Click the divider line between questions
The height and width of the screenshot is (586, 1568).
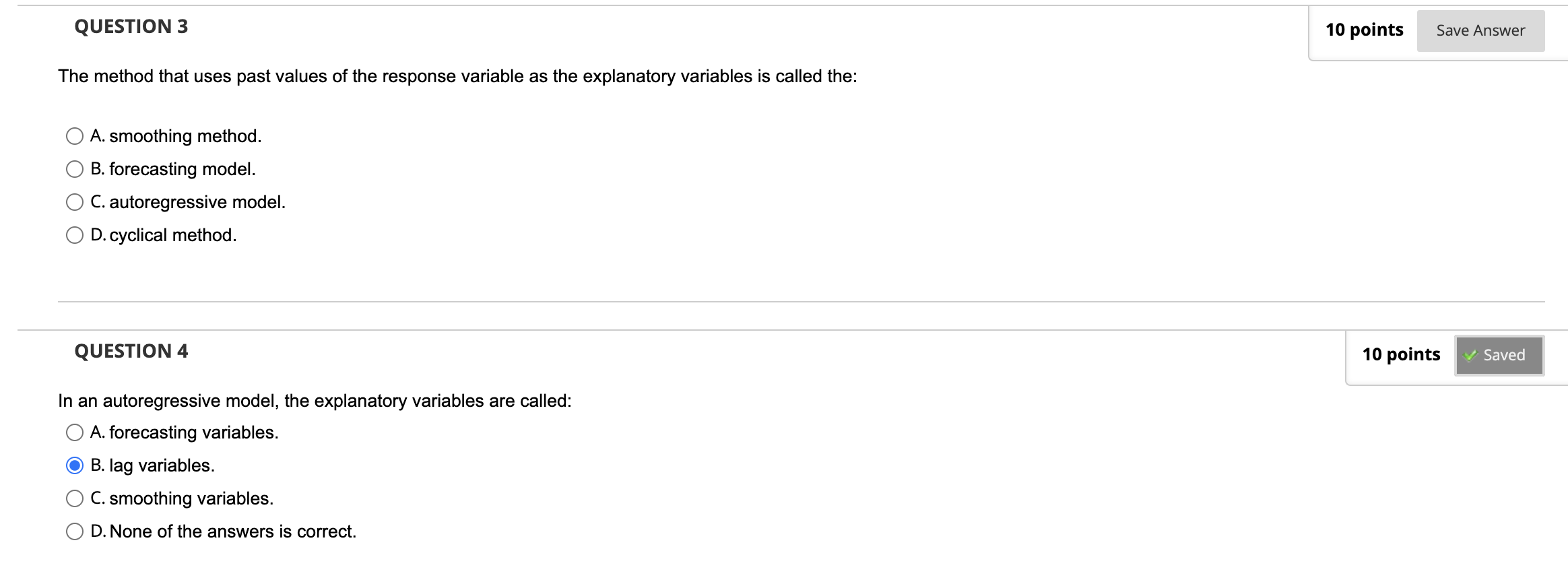(781, 301)
